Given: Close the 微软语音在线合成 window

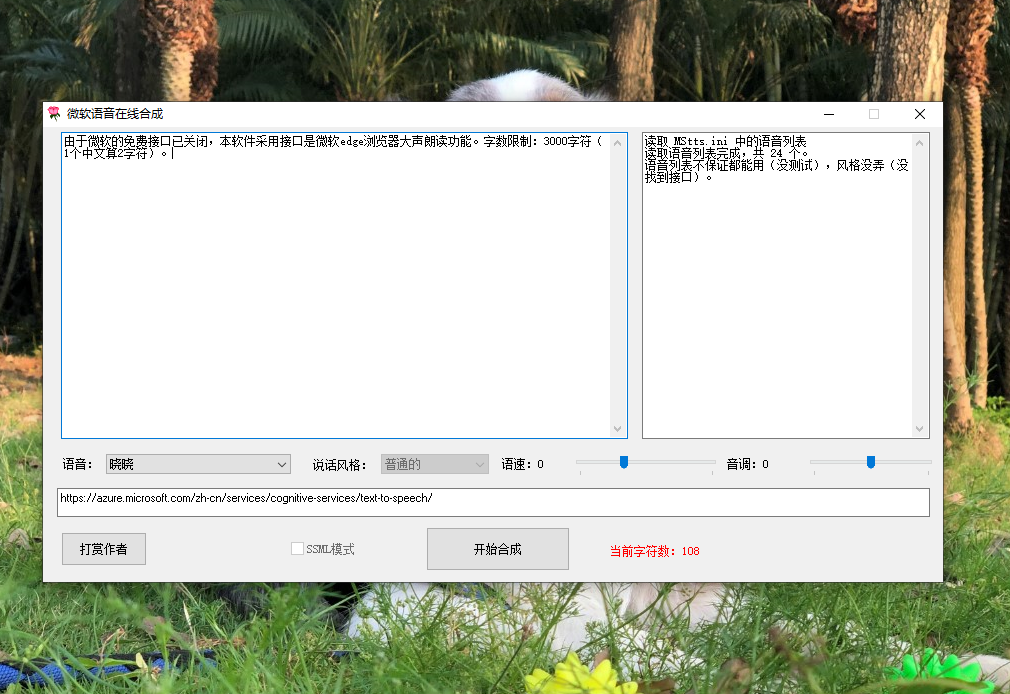Looking at the screenshot, I should click(920, 114).
